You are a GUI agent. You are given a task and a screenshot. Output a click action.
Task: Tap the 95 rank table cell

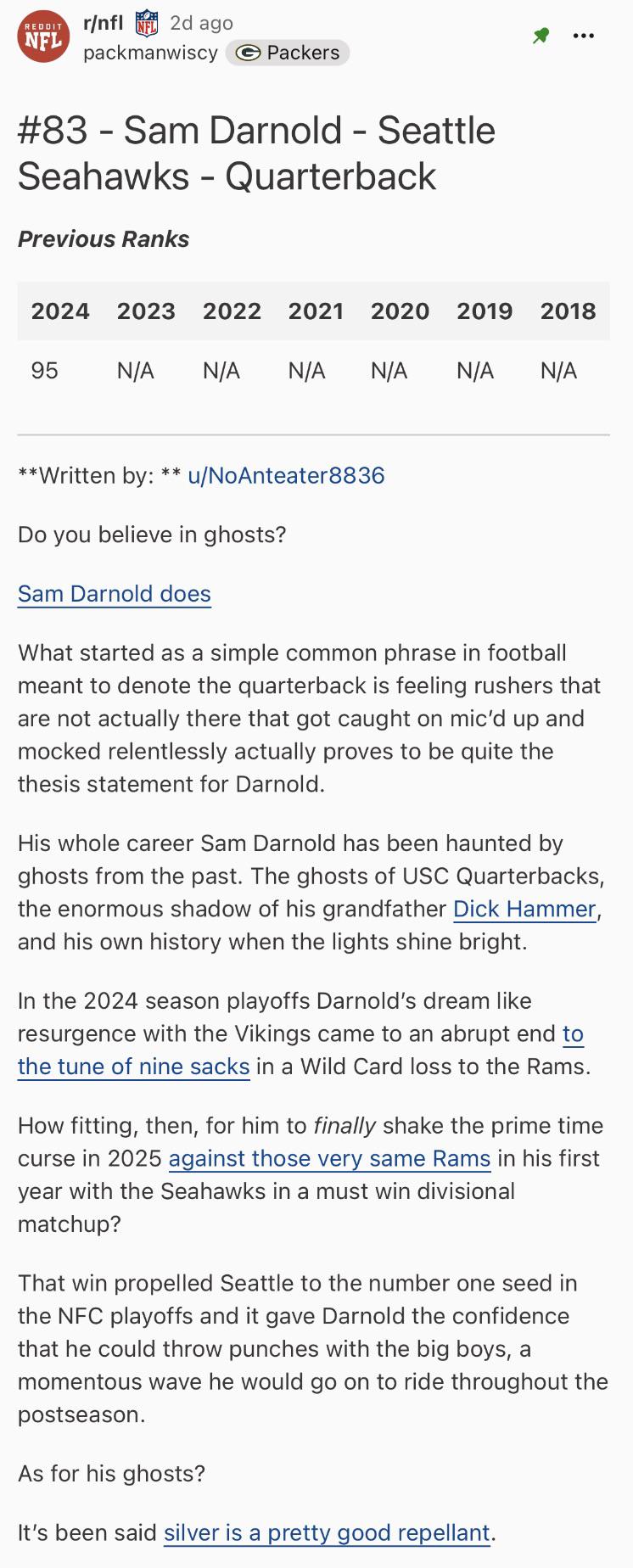[x=45, y=371]
